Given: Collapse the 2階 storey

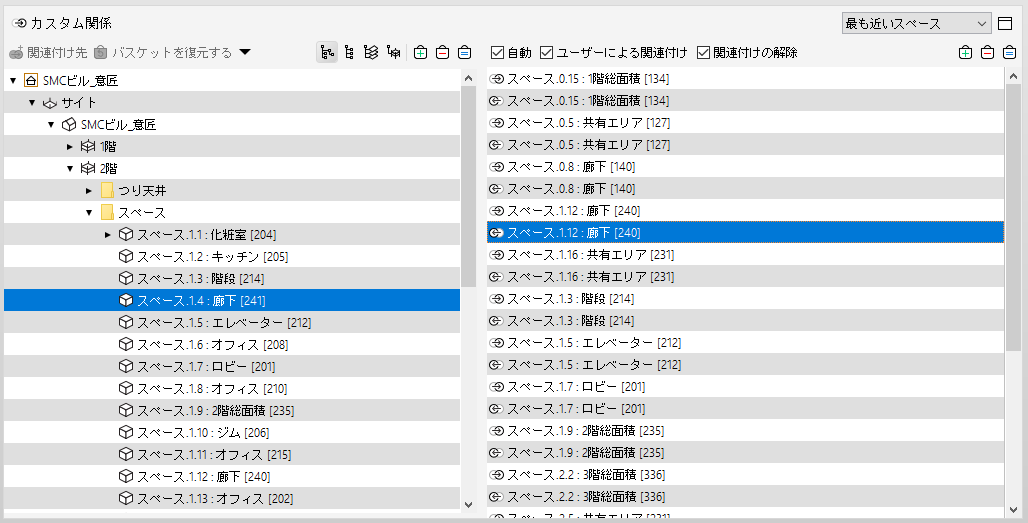Looking at the screenshot, I should pos(70,168).
